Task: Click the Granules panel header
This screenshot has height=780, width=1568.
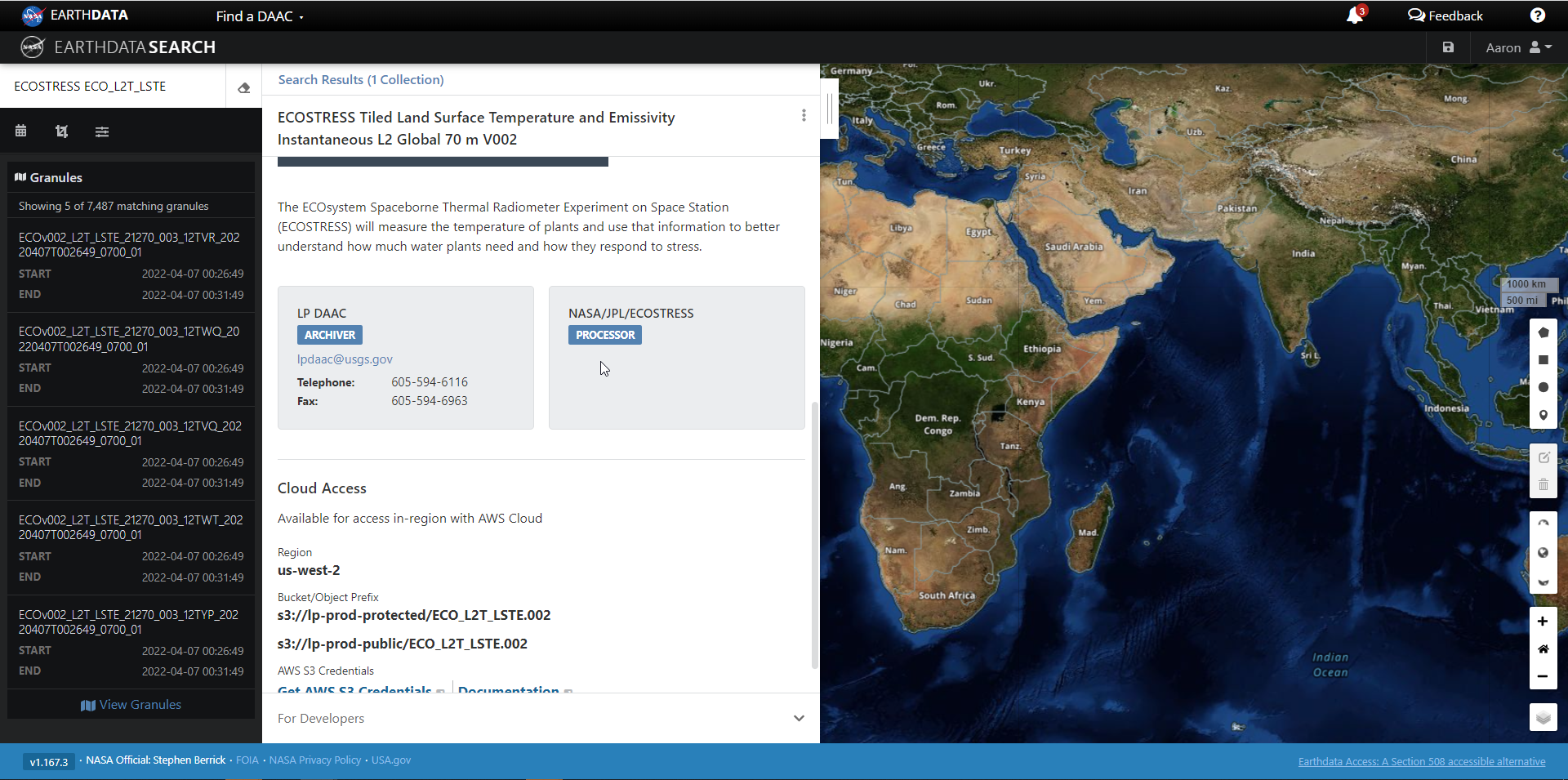Action: [131, 177]
